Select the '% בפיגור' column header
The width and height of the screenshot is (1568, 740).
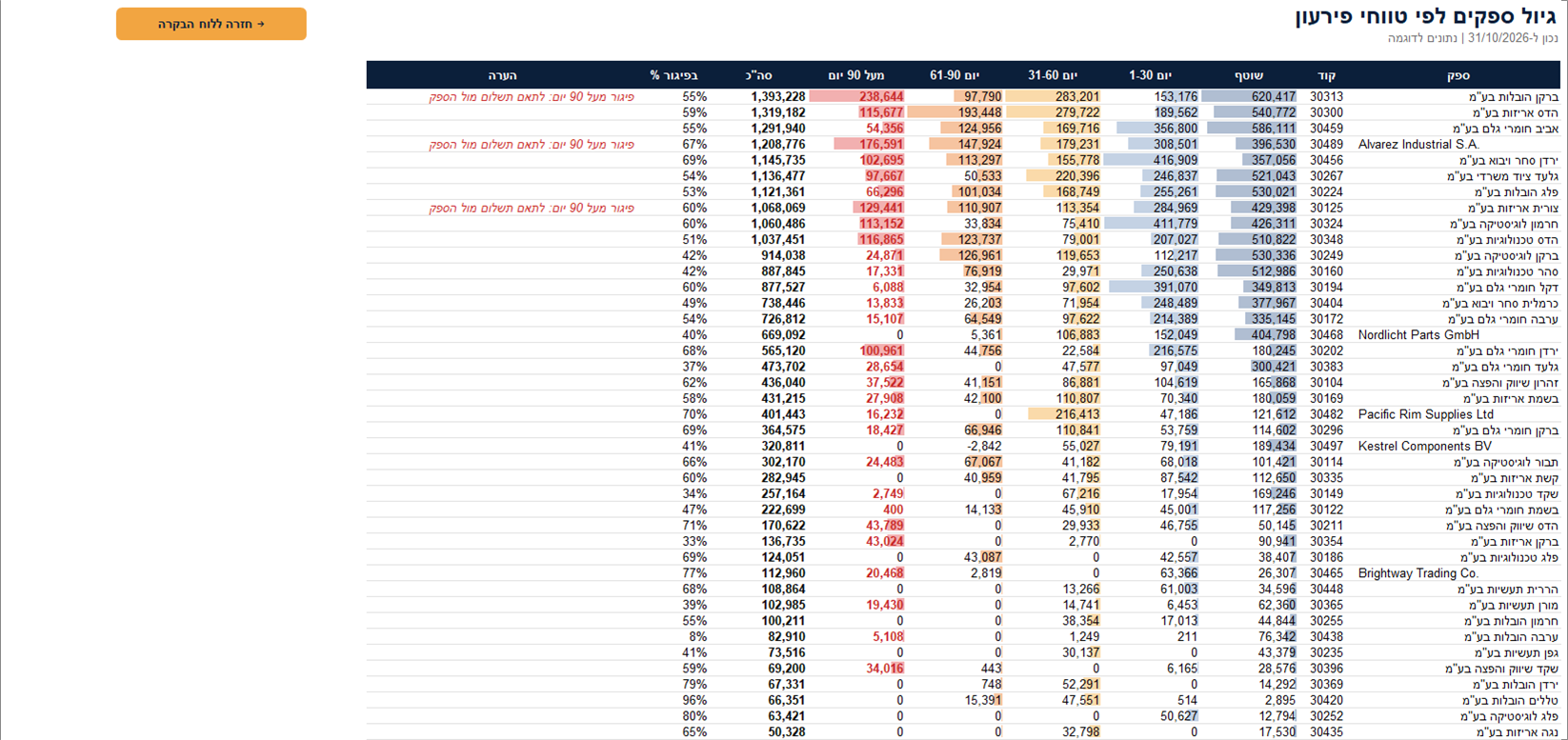pyautogui.click(x=673, y=75)
